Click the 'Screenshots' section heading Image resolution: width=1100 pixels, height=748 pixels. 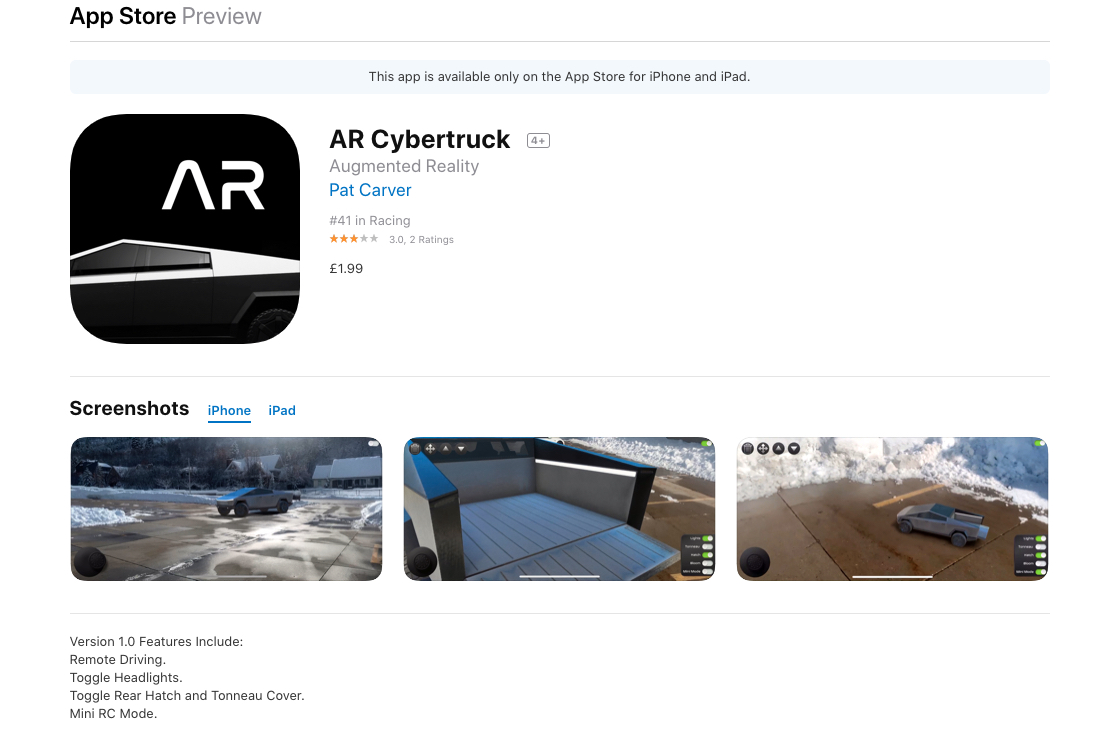pyautogui.click(x=129, y=408)
